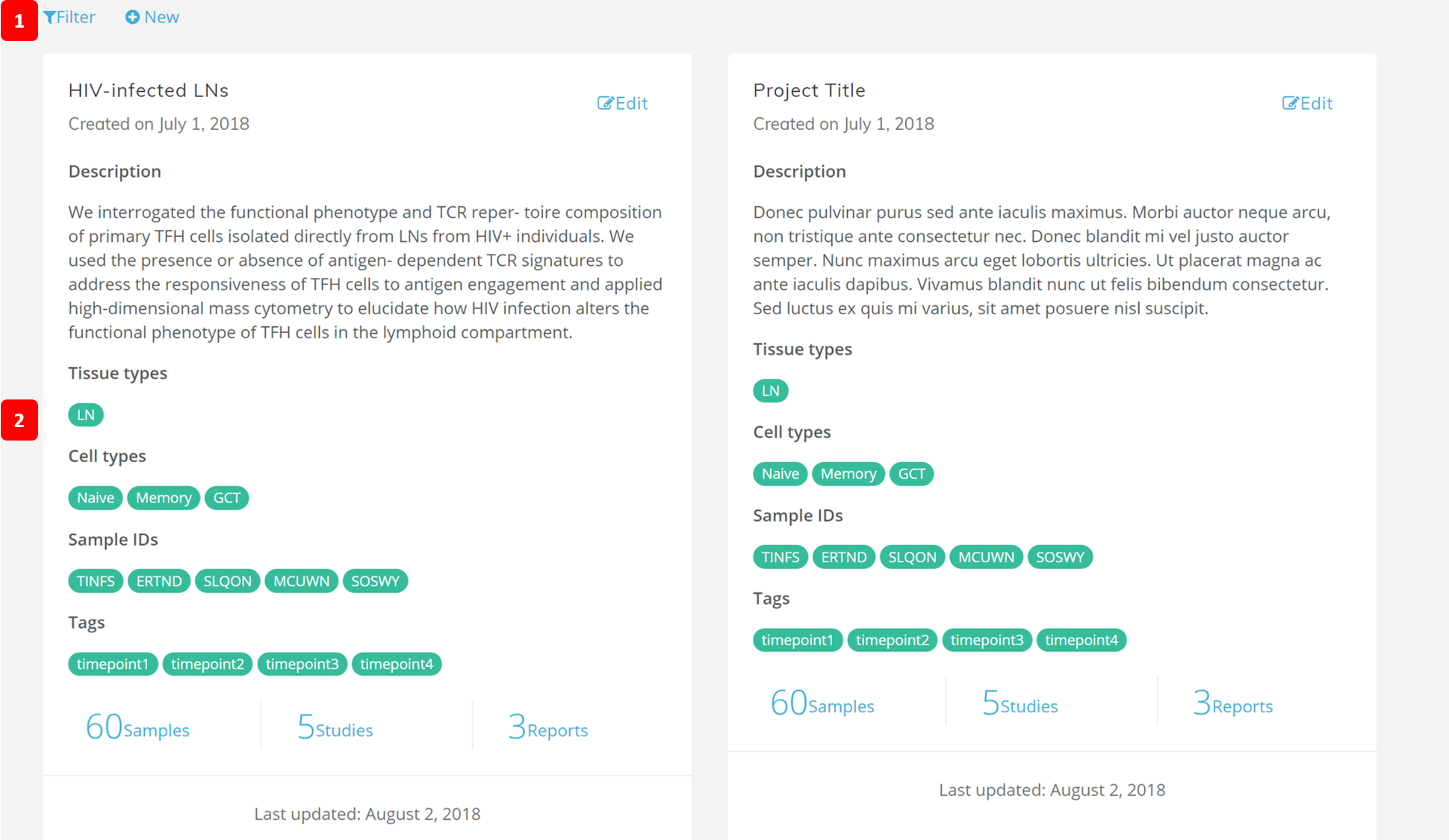
Task: Select SOSWY sample ID in Project Title card
Action: pyautogui.click(x=1060, y=557)
